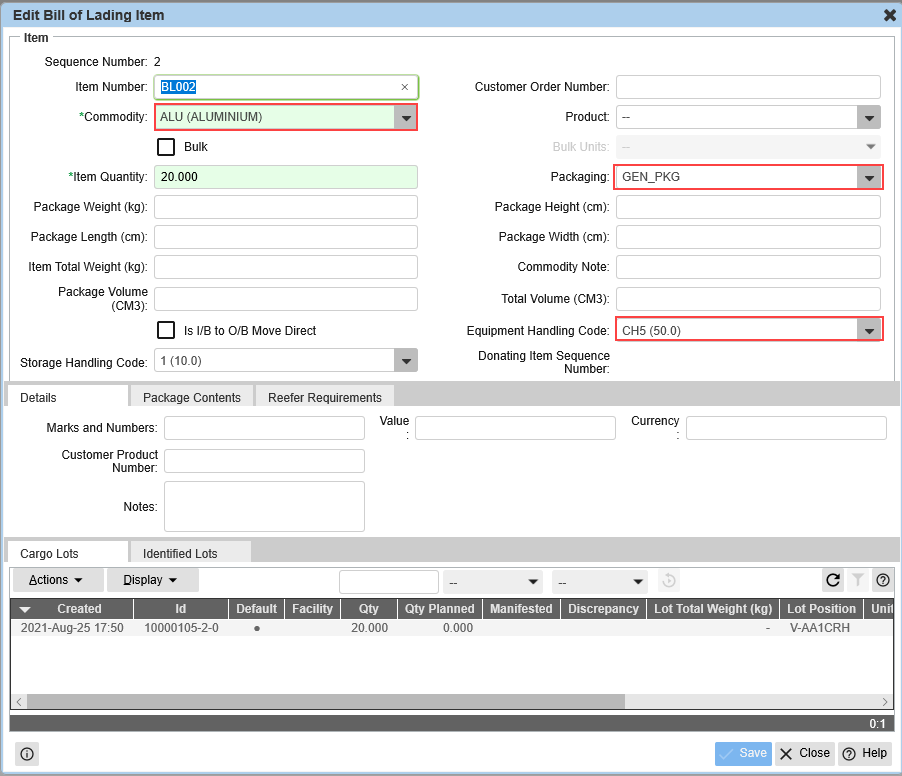Click the Save button

coord(743,754)
